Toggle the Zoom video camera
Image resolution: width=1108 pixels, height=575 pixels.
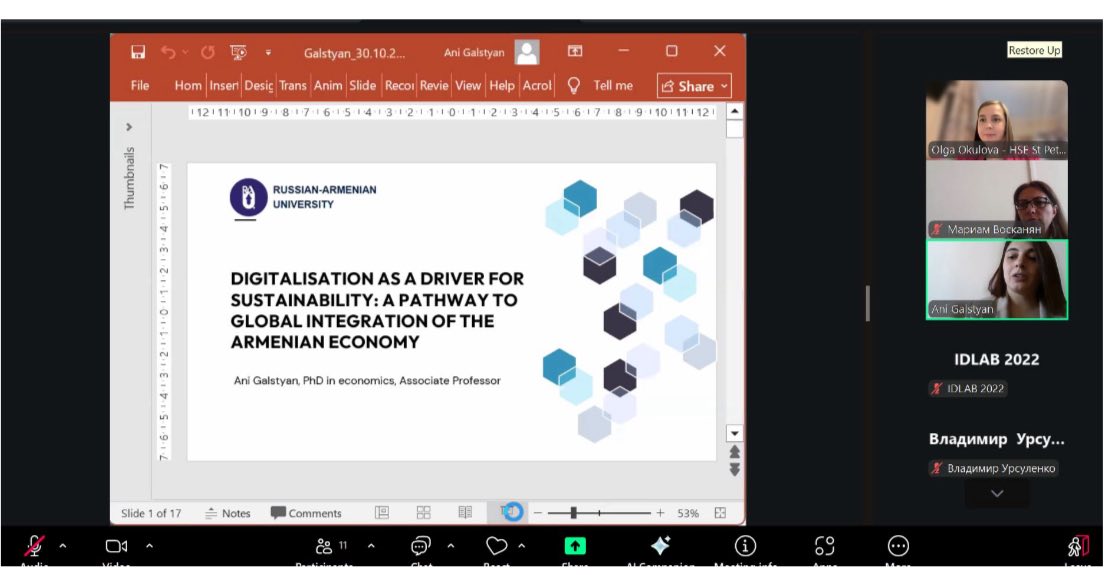tap(117, 546)
